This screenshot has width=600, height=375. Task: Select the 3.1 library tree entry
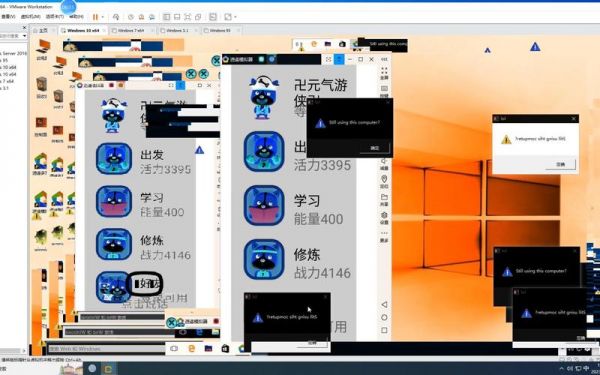point(5,88)
